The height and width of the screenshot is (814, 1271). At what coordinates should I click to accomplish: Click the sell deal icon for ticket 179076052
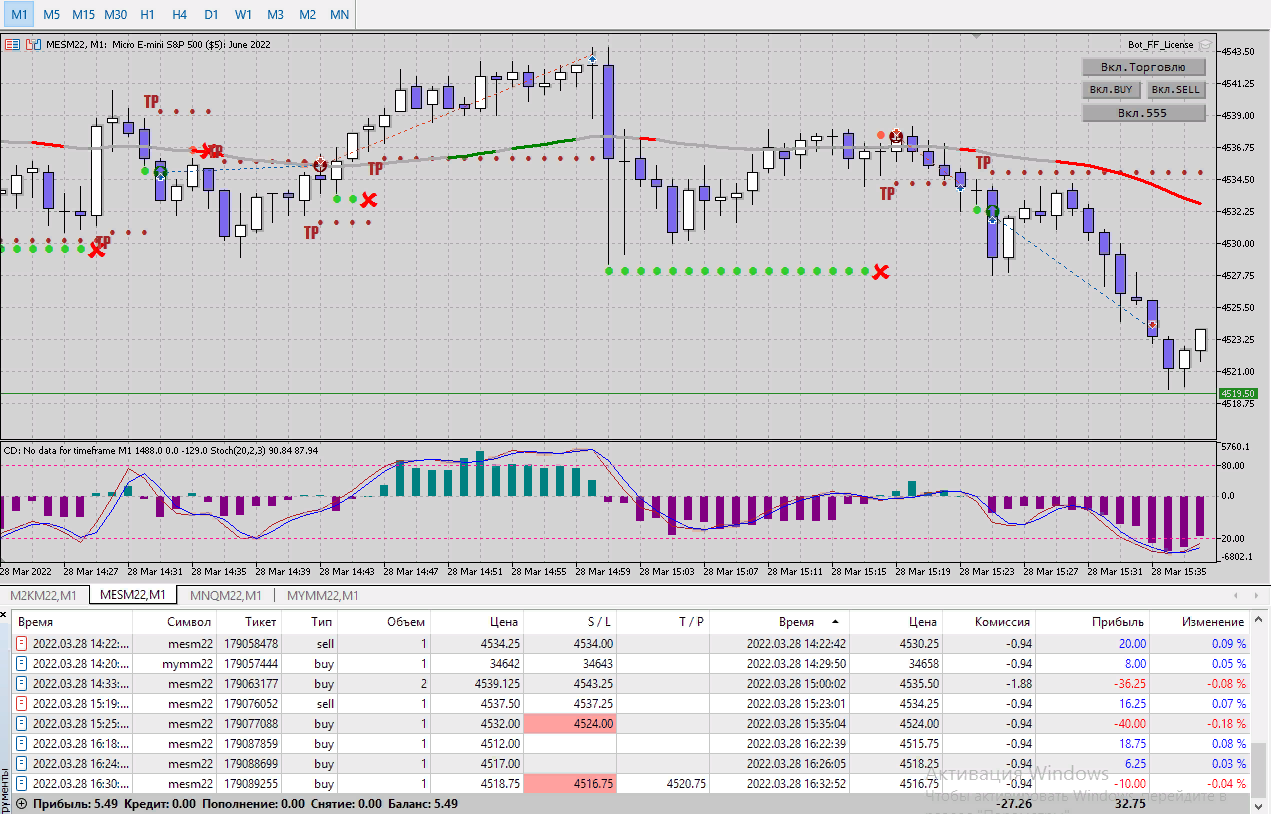(x=22, y=704)
